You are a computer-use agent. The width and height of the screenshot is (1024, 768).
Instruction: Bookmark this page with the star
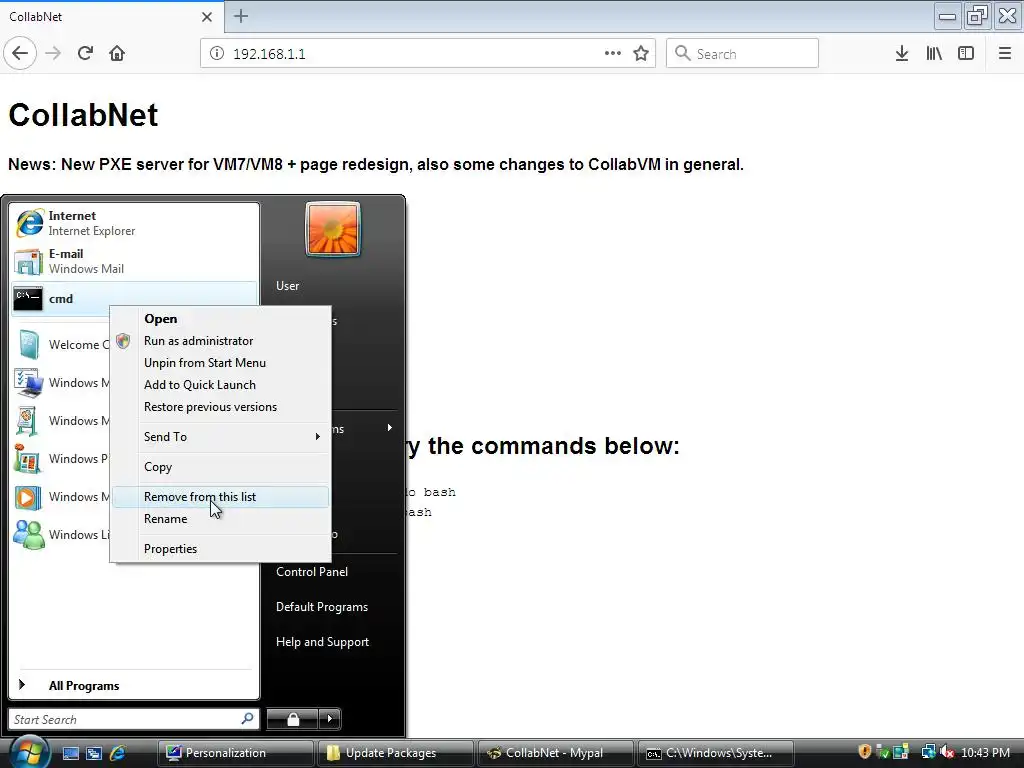point(641,54)
